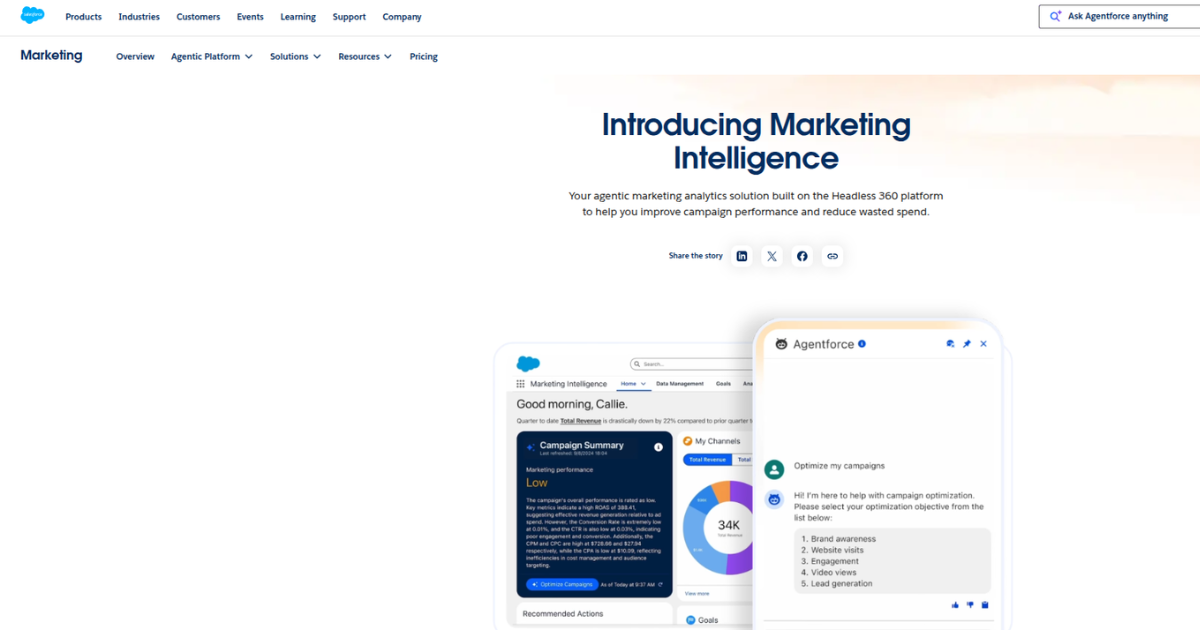This screenshot has height=630, width=1200.
Task: Share the story on Facebook
Action: tap(802, 256)
